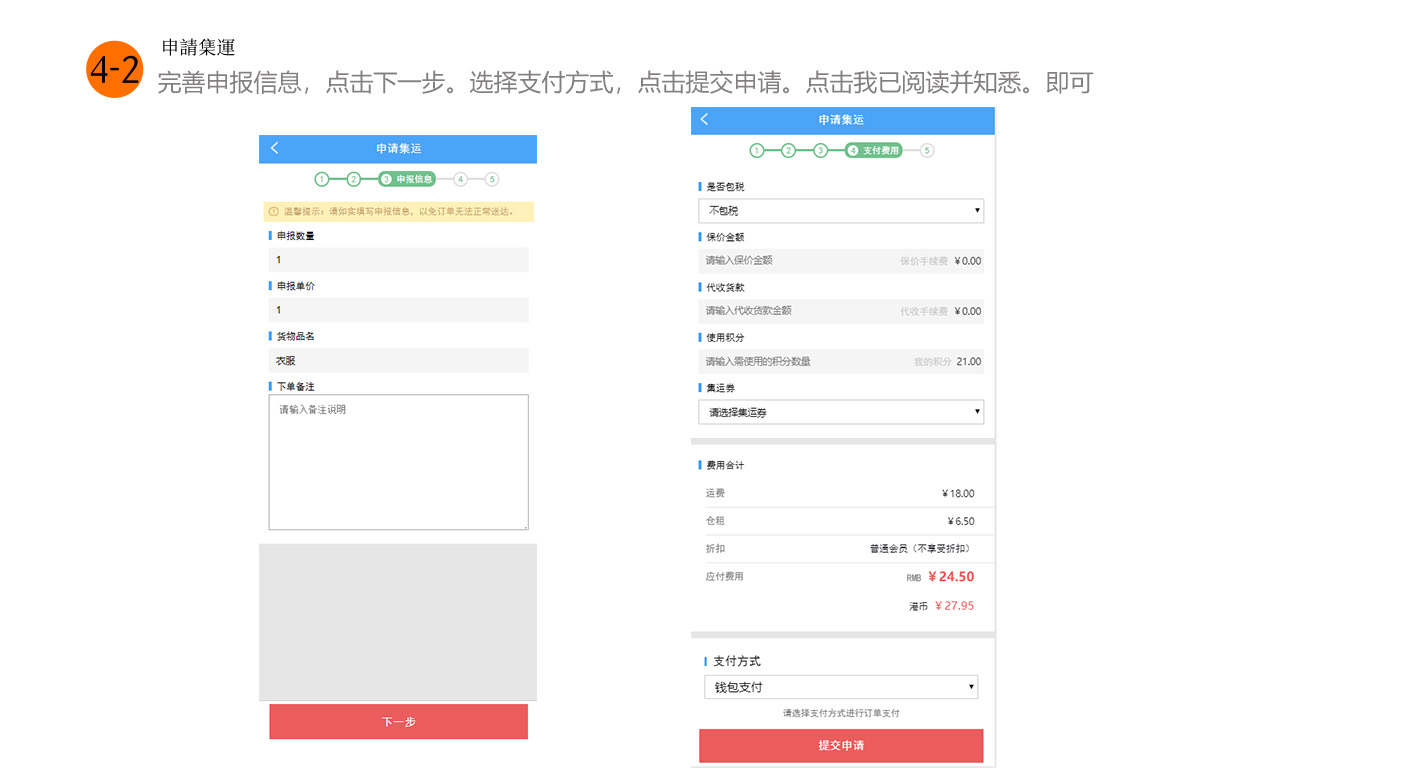Image resolution: width=1417 pixels, height=768 pixels.
Task: Select step 5 circle in left progress bar
Action: point(492,179)
